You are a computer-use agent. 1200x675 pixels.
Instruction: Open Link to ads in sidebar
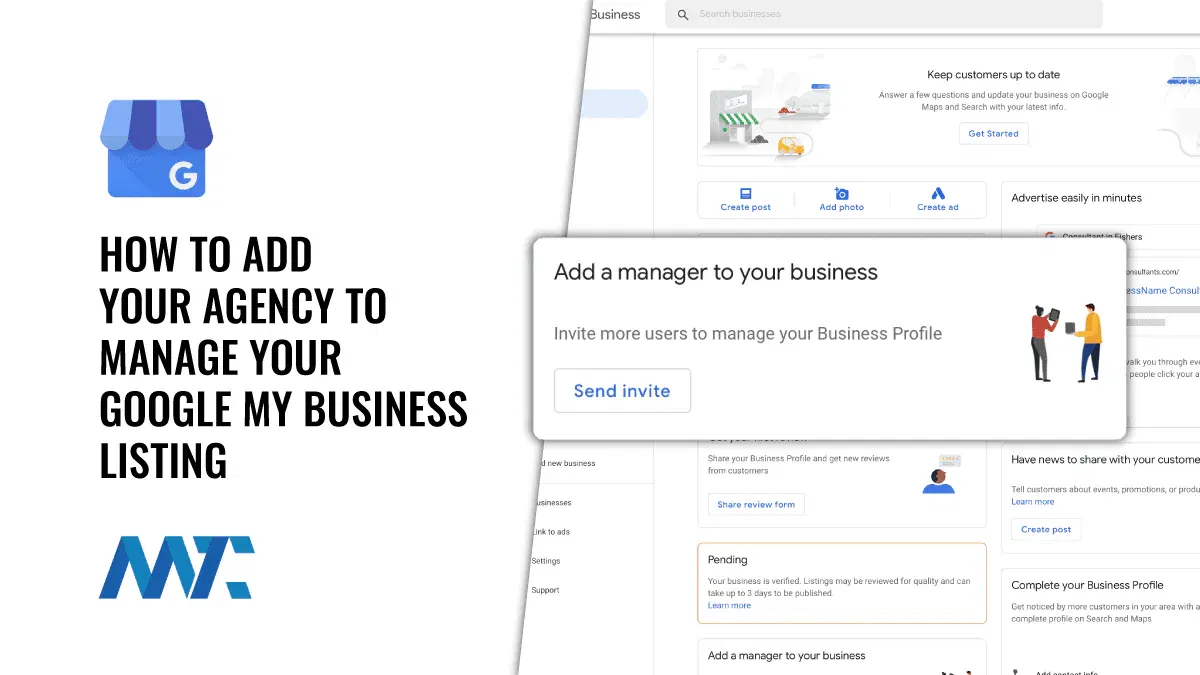(551, 532)
